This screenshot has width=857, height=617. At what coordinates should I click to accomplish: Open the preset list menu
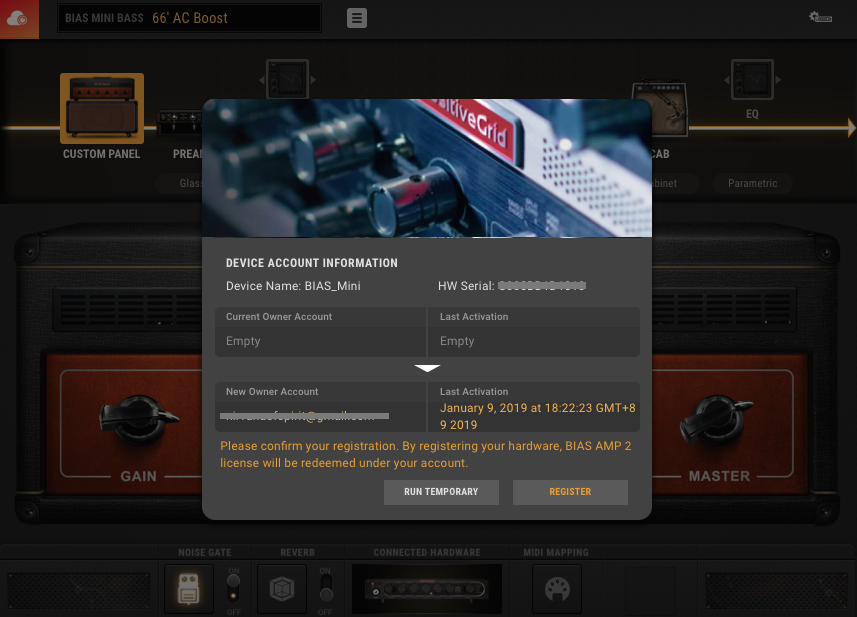[x=357, y=17]
